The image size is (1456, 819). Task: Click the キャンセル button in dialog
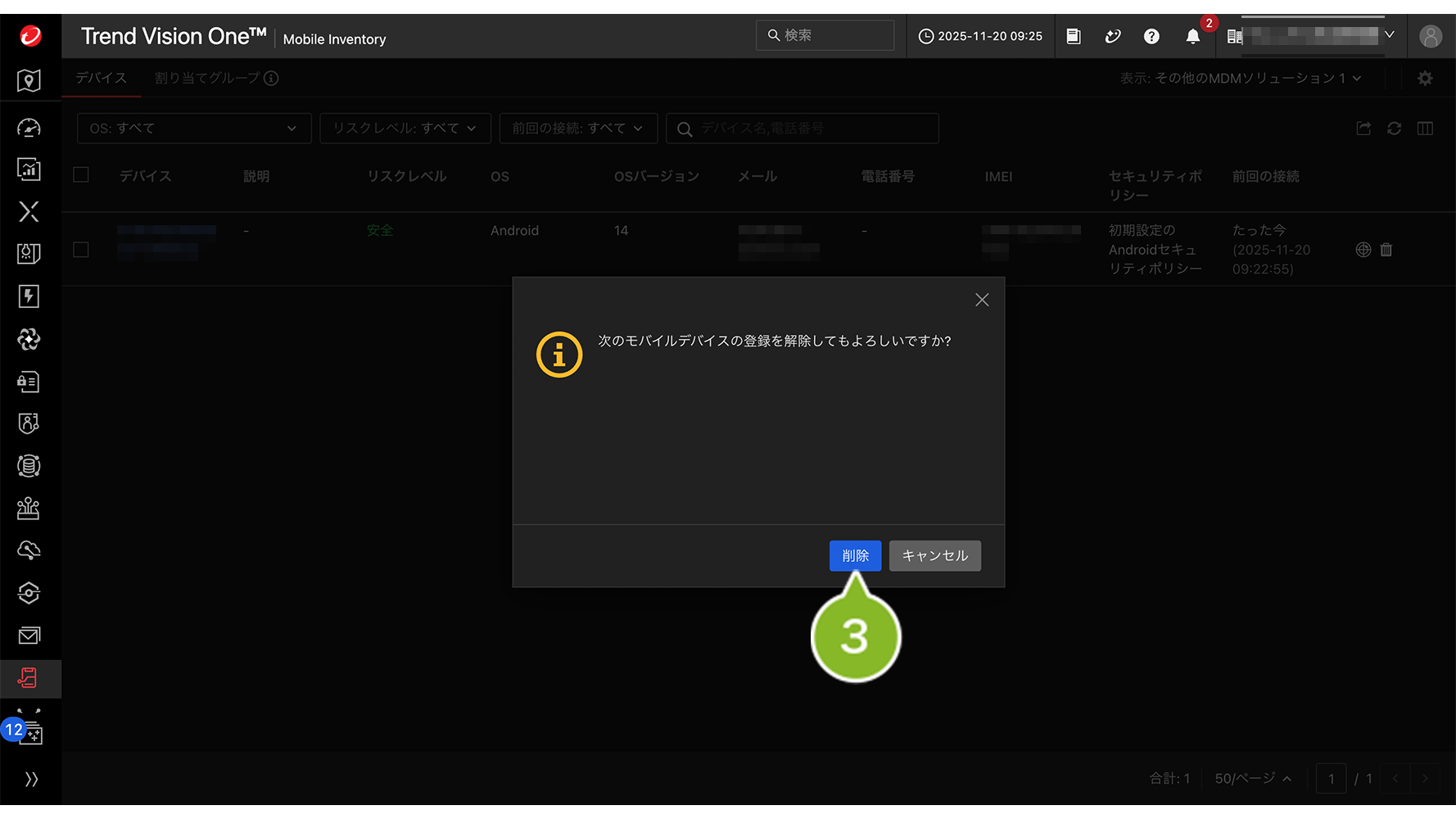(934, 555)
